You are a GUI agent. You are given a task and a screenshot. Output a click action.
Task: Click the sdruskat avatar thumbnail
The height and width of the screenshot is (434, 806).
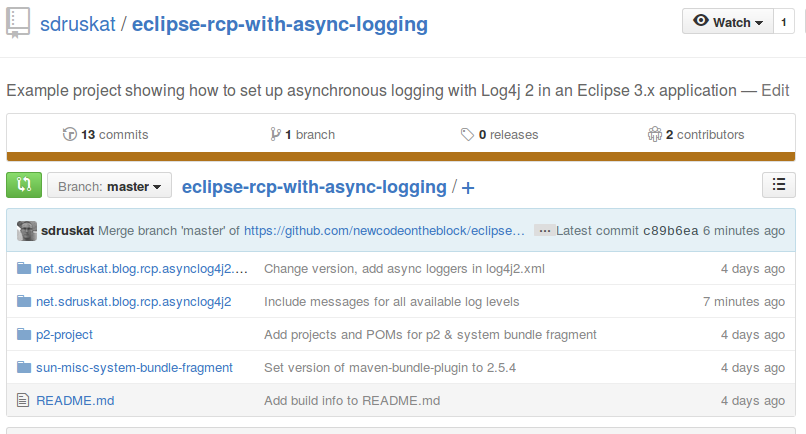[x=27, y=231]
